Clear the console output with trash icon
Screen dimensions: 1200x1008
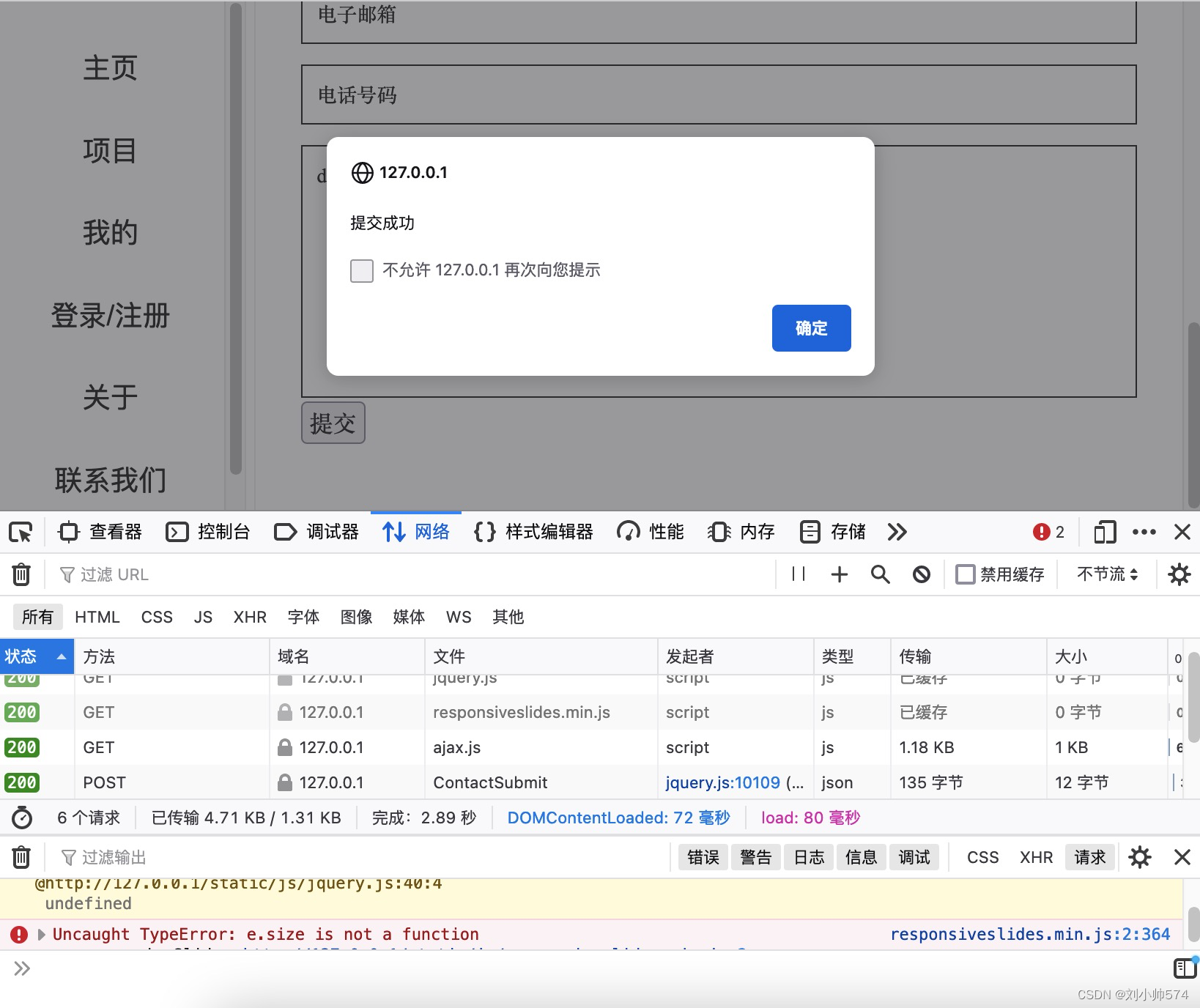click(x=21, y=857)
